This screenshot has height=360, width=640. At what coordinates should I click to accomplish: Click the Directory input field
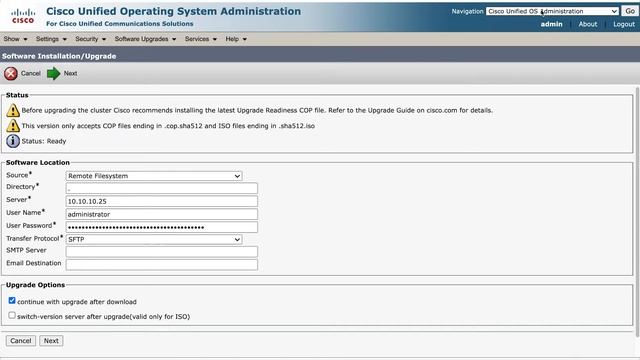162,188
